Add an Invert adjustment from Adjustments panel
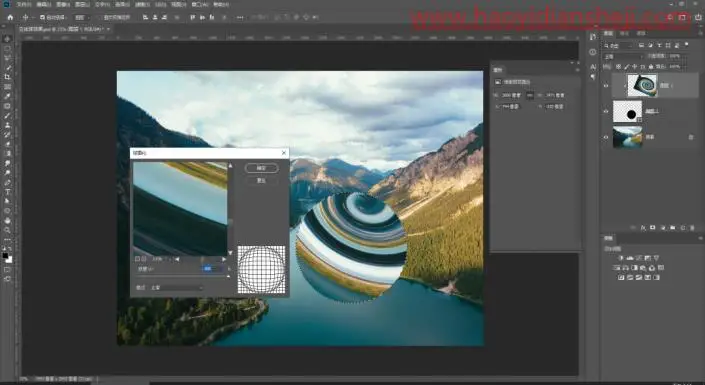The image size is (705, 385). (x=621, y=278)
